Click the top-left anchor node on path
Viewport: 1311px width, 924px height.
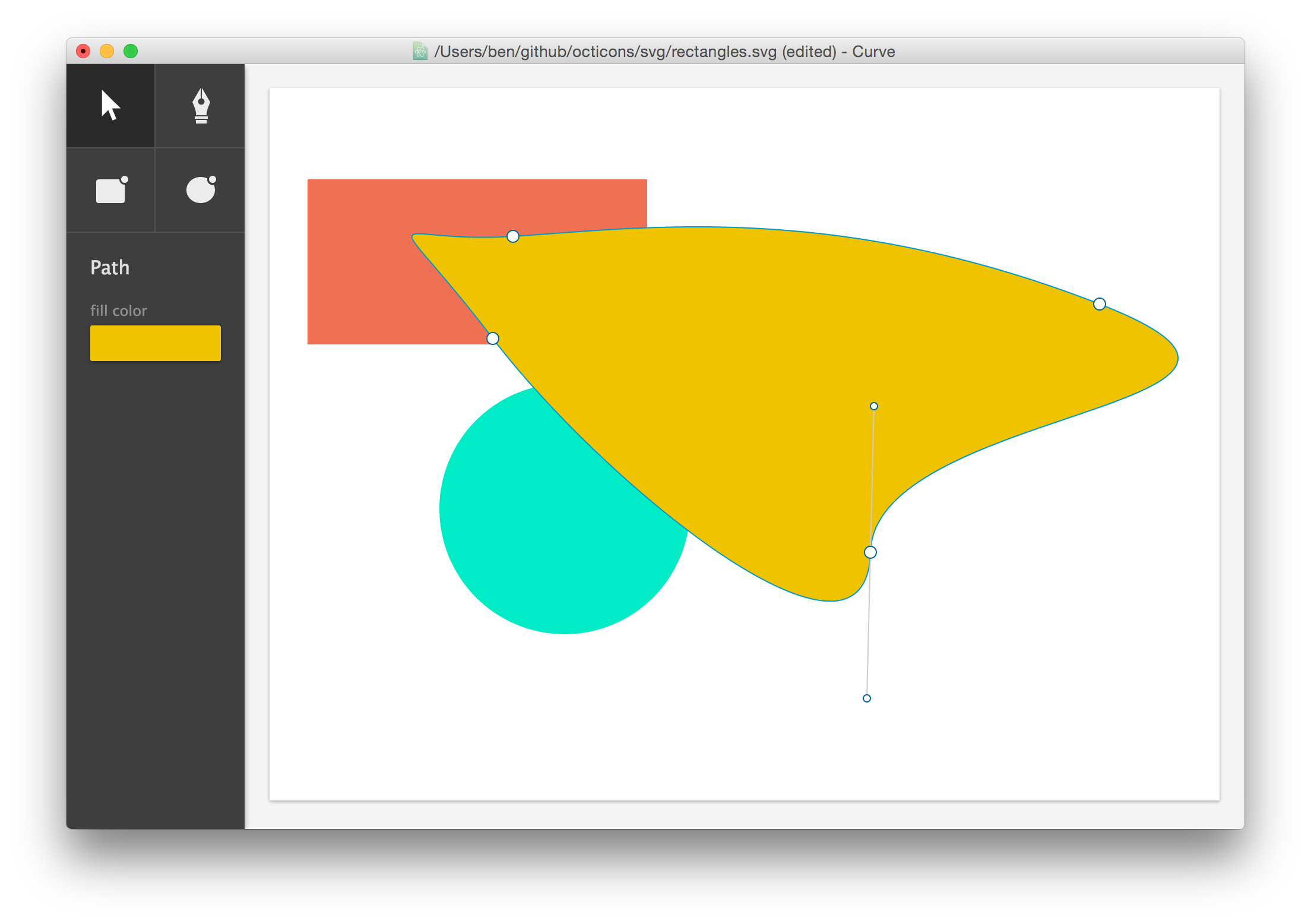click(513, 236)
